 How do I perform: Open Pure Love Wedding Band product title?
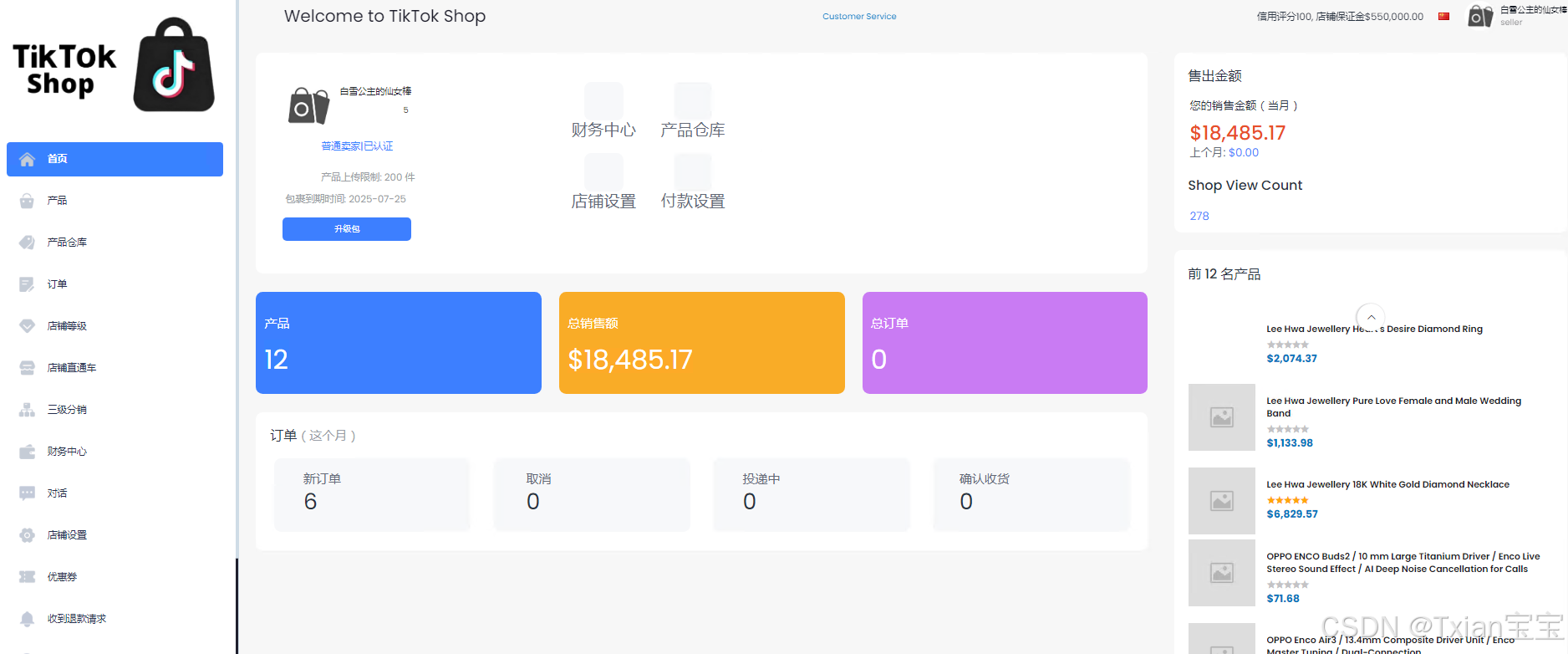[x=1393, y=407]
